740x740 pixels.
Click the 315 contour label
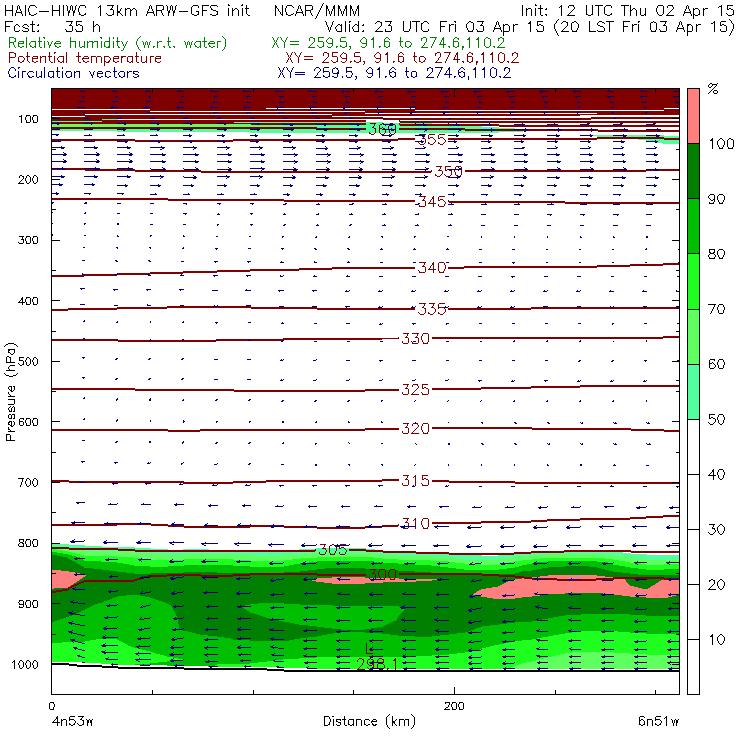tap(416, 480)
